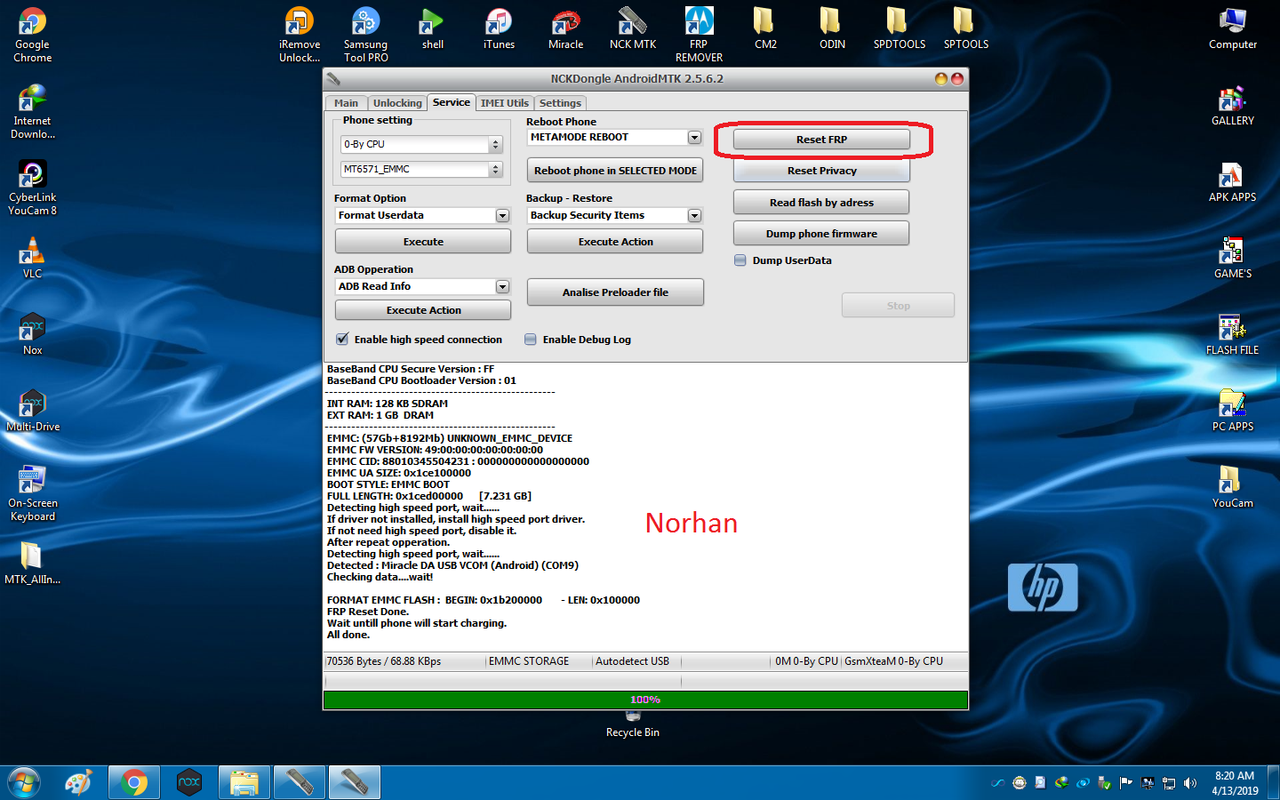The width and height of the screenshot is (1280, 800).
Task: Click Execute Action under ADB Opperation
Action: (x=423, y=310)
